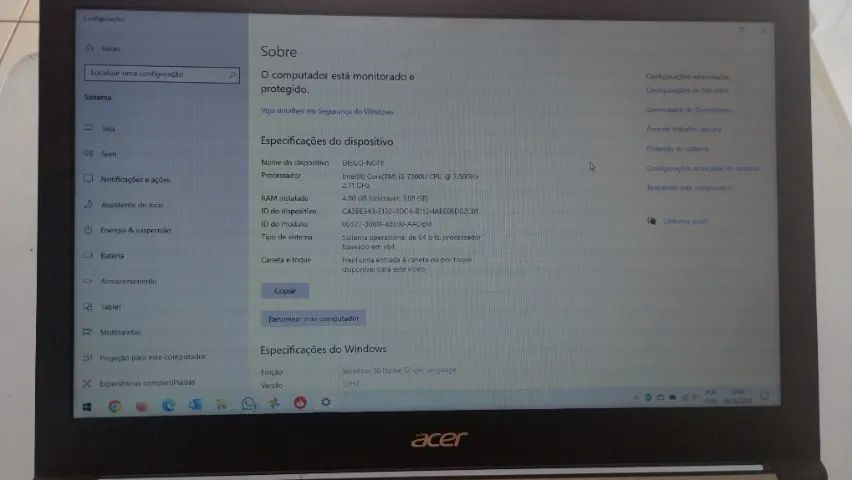Open Energia & suspensão settings
852x480 pixels.
tap(128, 230)
